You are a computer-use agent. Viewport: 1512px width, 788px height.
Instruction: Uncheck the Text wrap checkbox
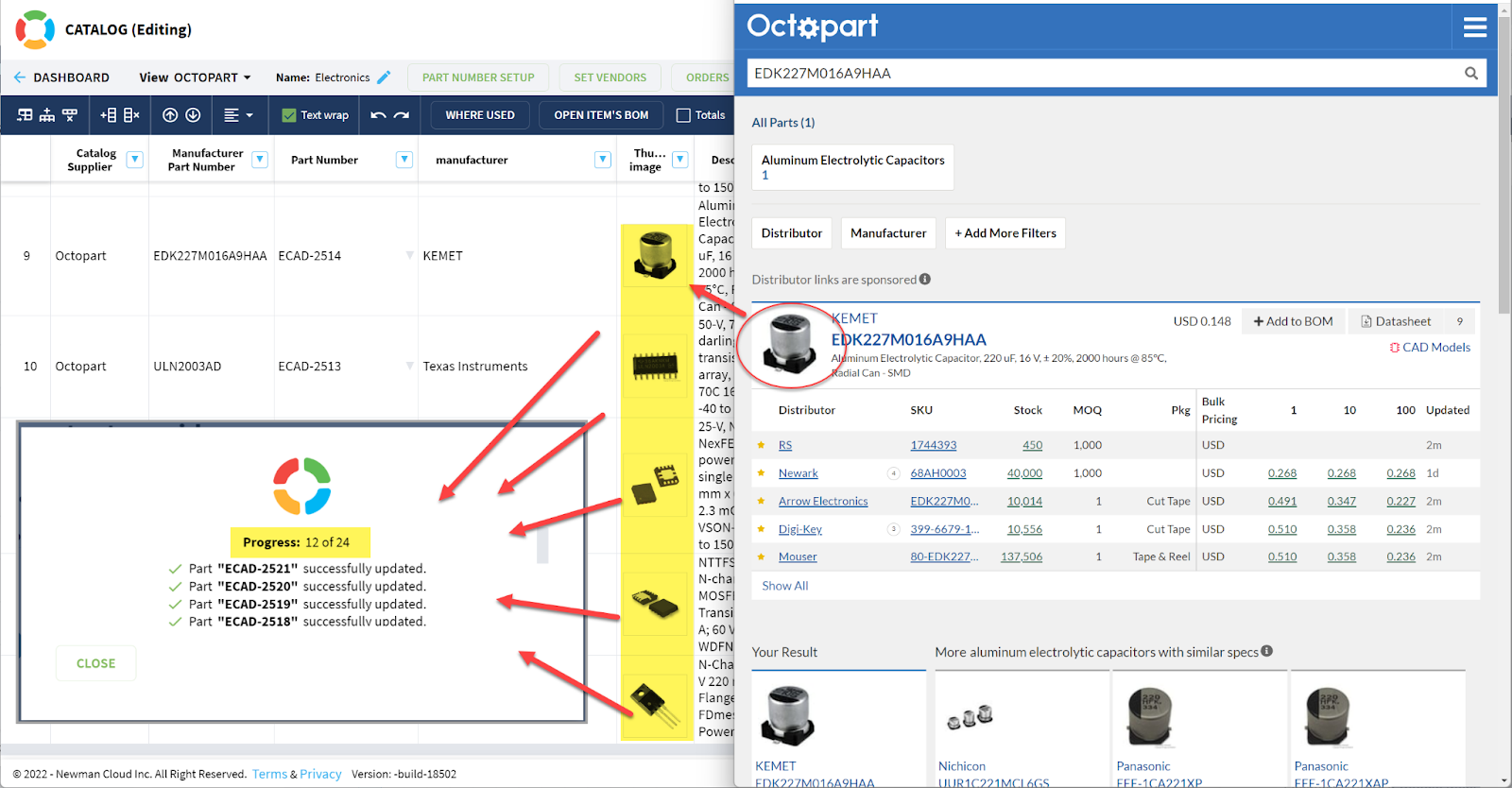coord(289,115)
